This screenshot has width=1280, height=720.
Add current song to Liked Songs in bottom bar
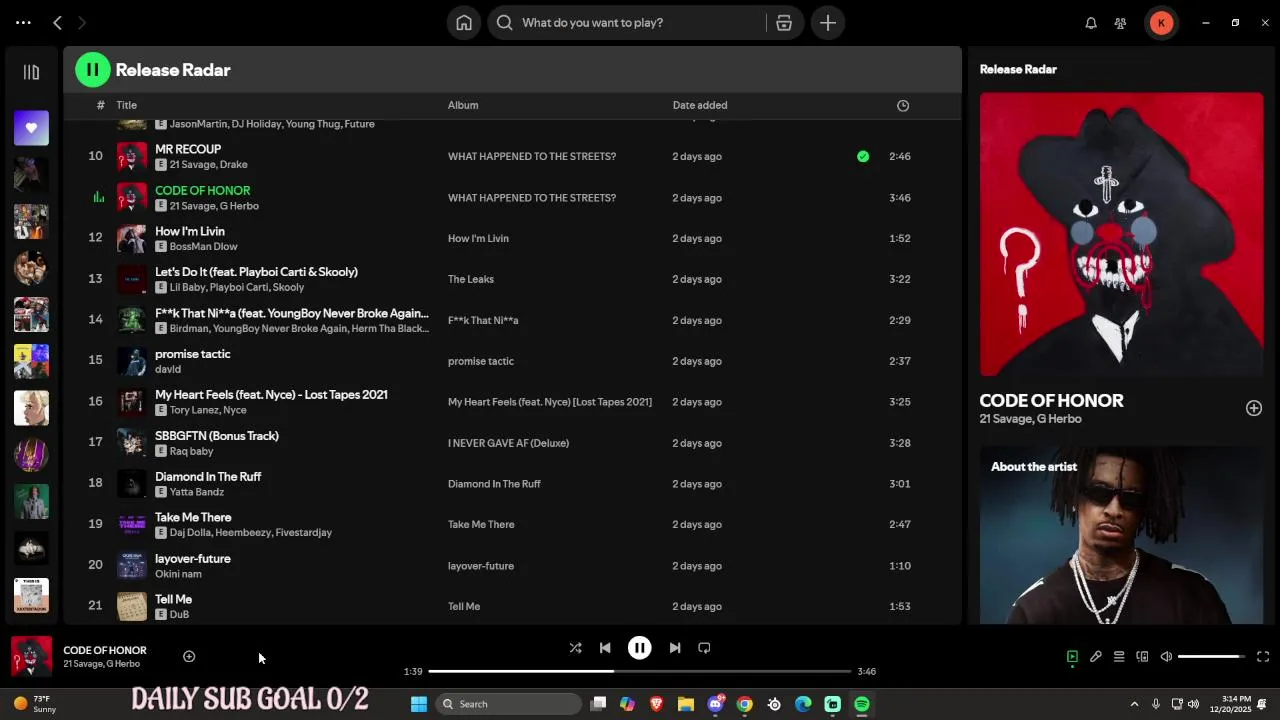coord(189,656)
